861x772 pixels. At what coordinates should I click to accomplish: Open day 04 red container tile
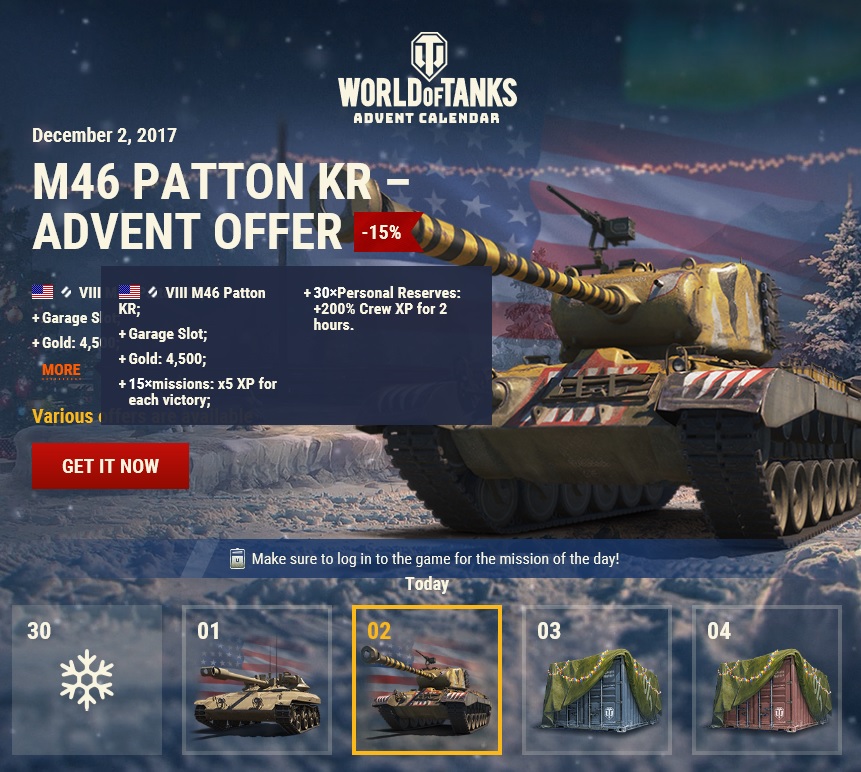point(767,680)
